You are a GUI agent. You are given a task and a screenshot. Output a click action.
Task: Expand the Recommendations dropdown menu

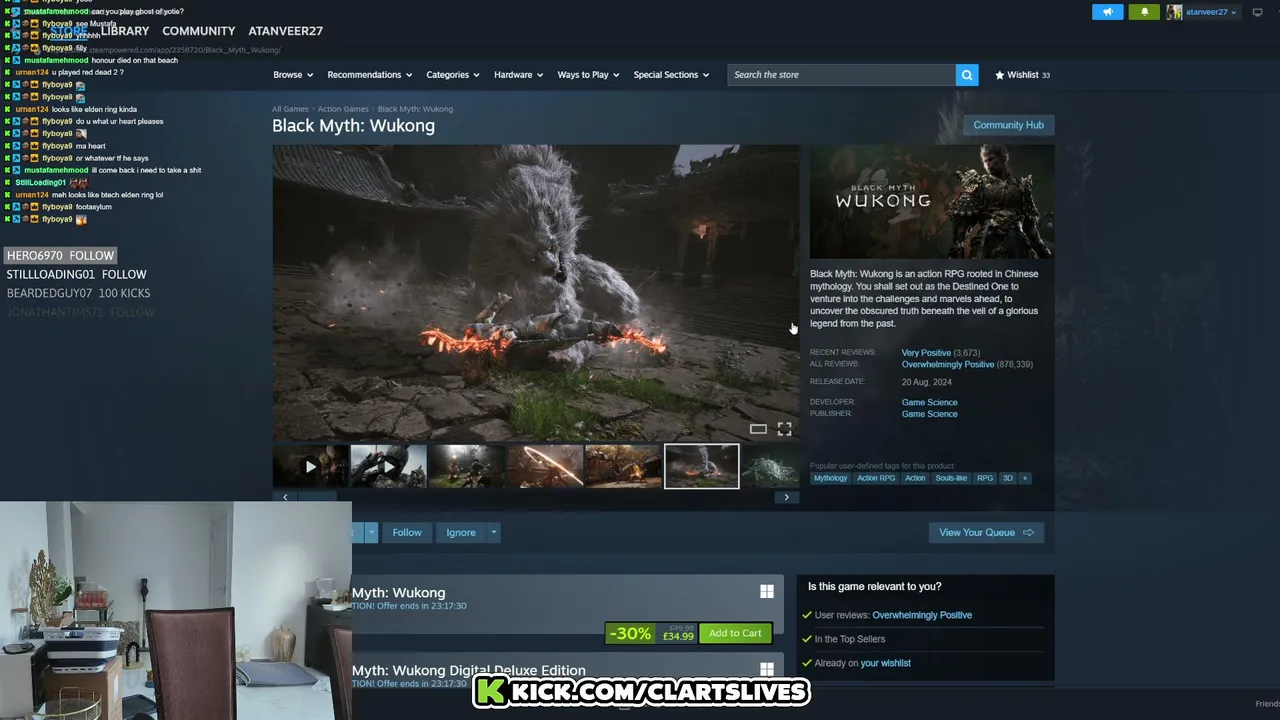click(370, 75)
